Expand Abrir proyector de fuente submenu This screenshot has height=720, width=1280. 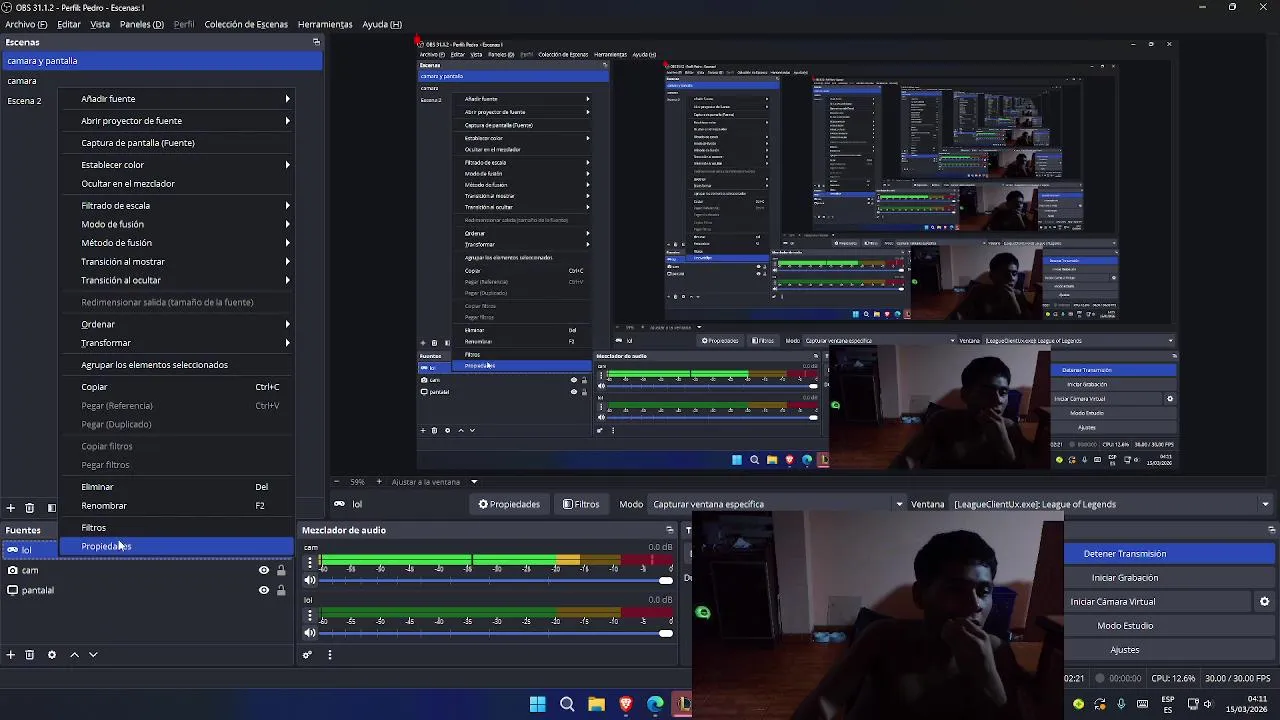176,121
